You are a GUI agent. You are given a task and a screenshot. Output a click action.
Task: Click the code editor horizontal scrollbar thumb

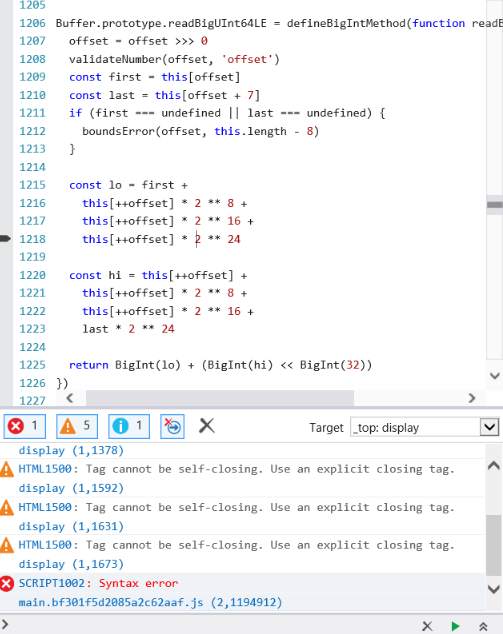point(220,398)
